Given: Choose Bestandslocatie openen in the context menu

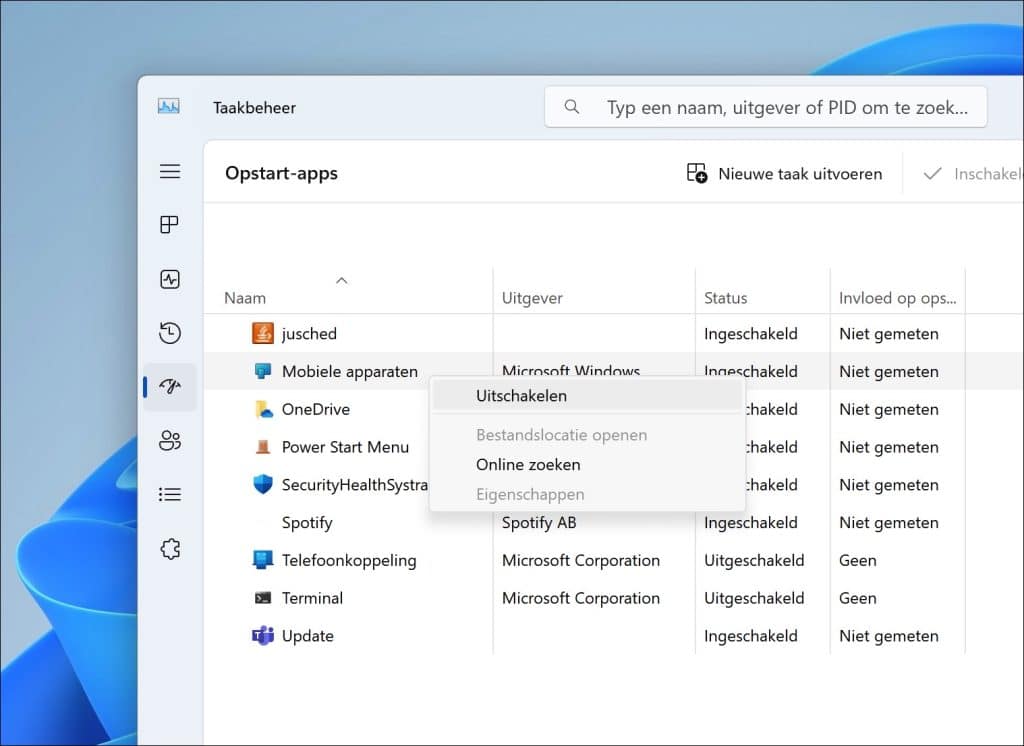Looking at the screenshot, I should [587, 435].
